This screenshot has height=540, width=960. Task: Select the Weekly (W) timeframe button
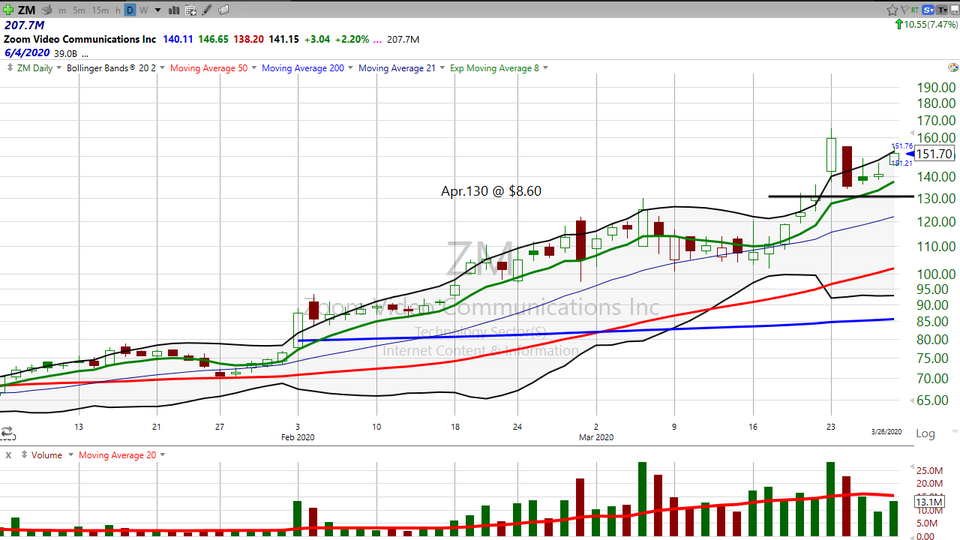click(143, 10)
